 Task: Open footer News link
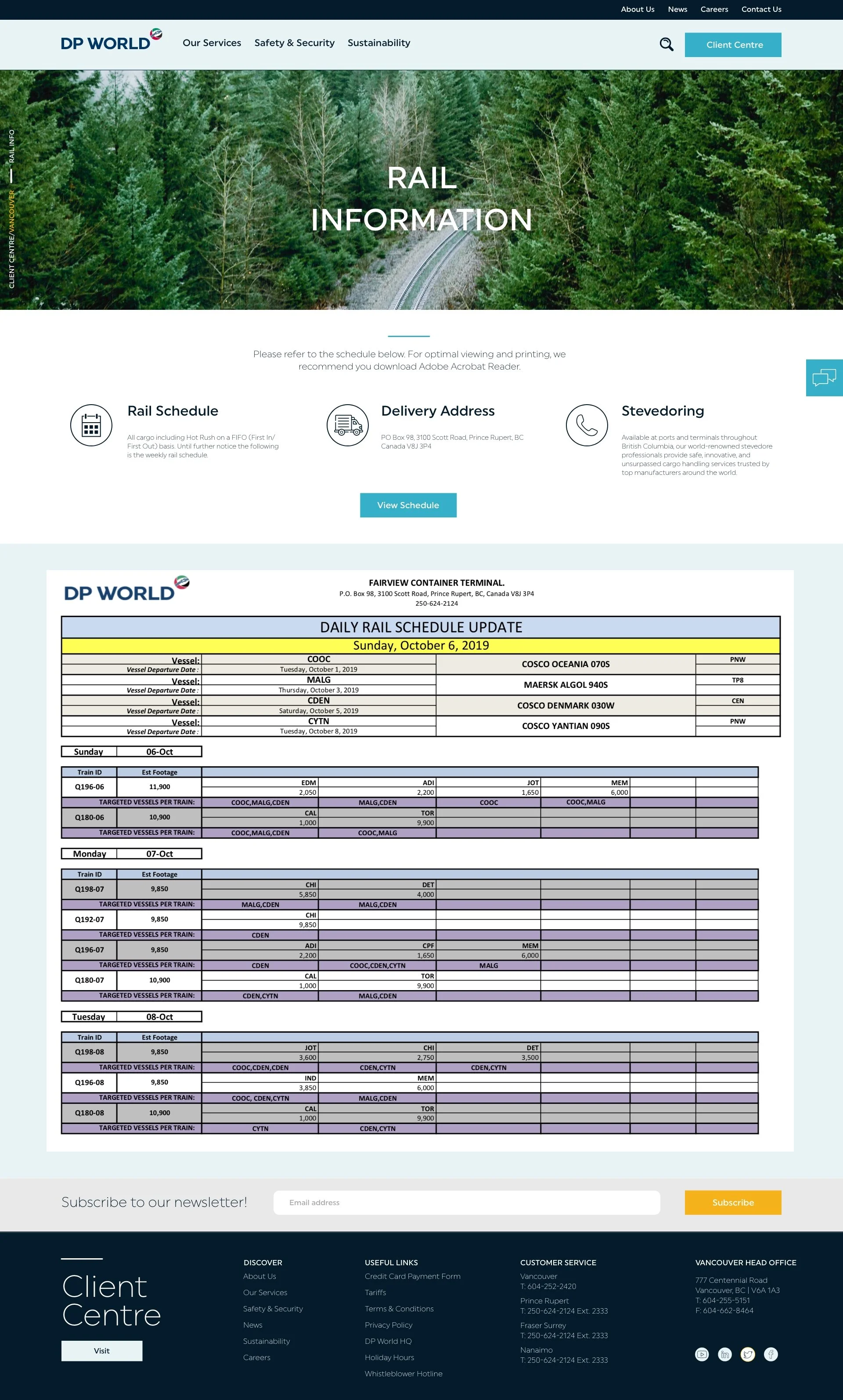click(253, 1325)
